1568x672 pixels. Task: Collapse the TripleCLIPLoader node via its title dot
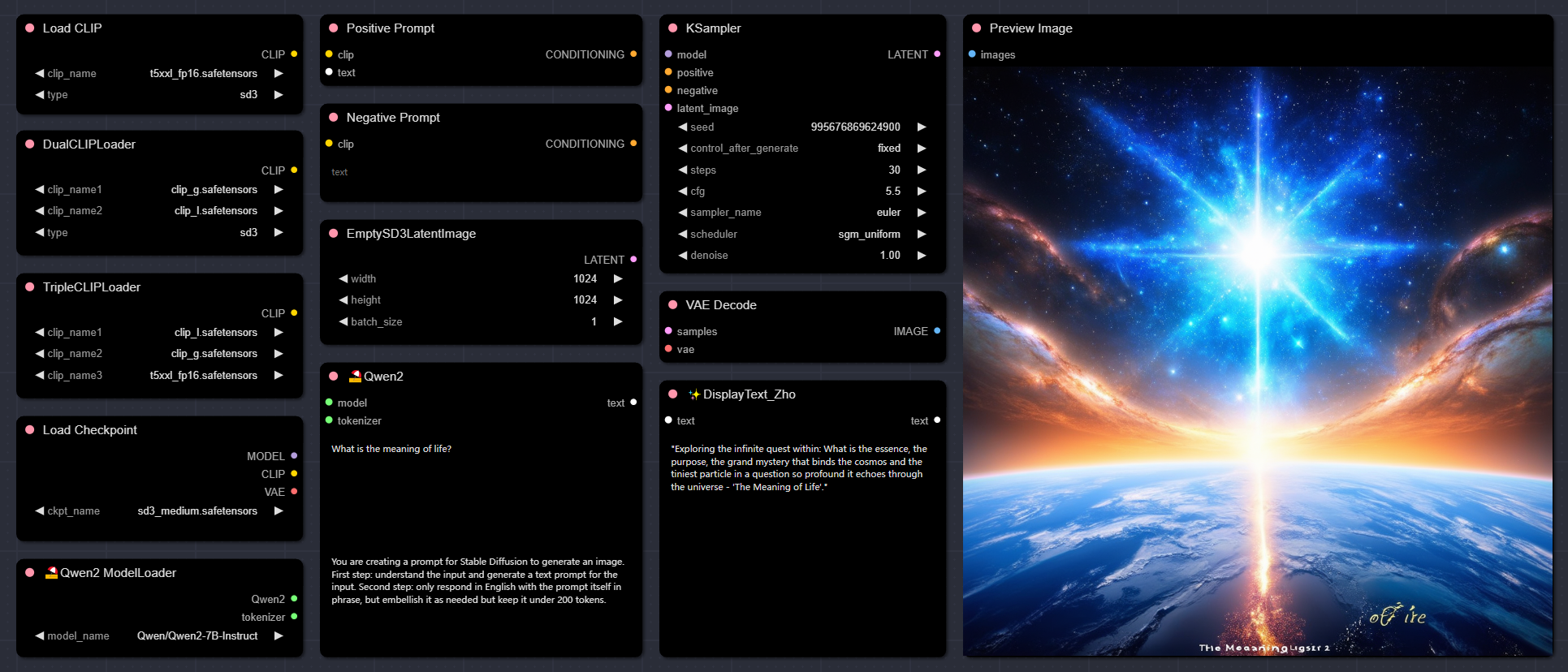30,286
